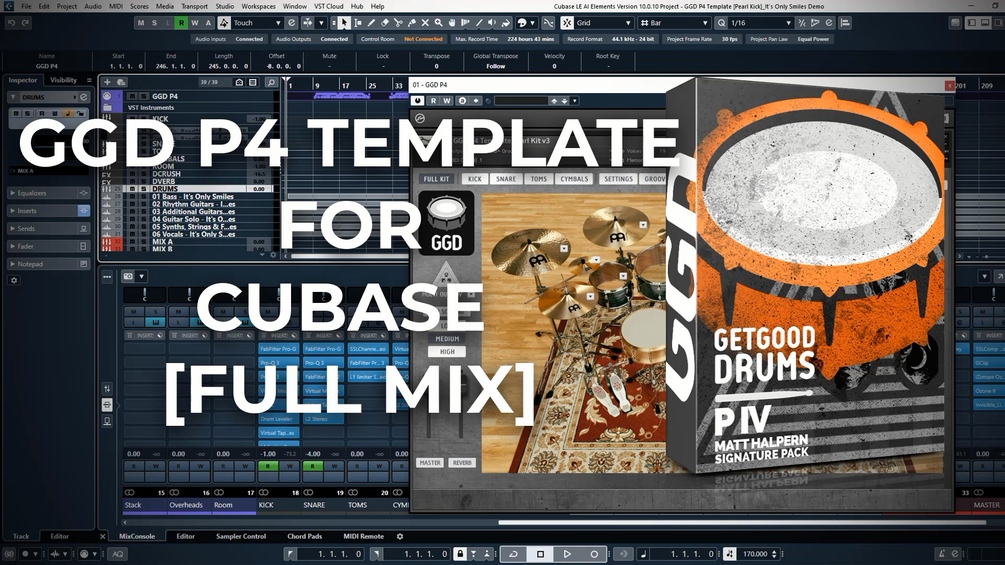Screen dimensions: 1005x565
Task: Select the Range Selection tool
Action: 358,23
